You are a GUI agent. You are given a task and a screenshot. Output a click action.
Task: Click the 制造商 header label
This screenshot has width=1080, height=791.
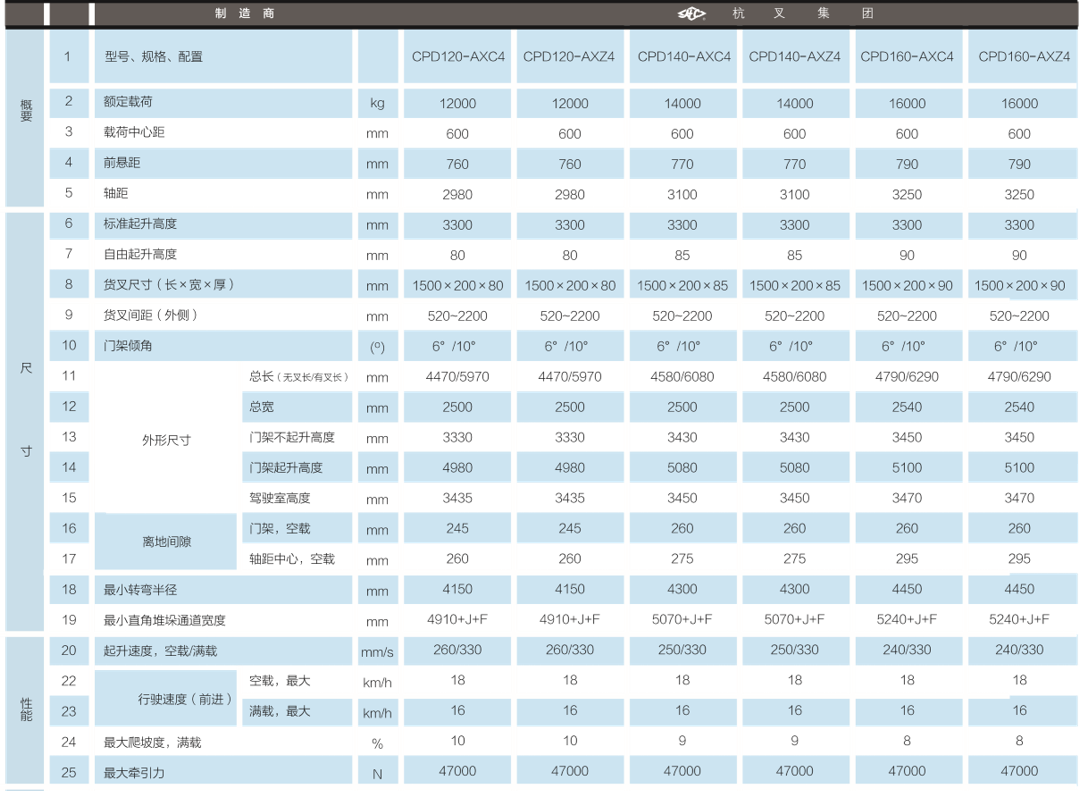[x=243, y=14]
